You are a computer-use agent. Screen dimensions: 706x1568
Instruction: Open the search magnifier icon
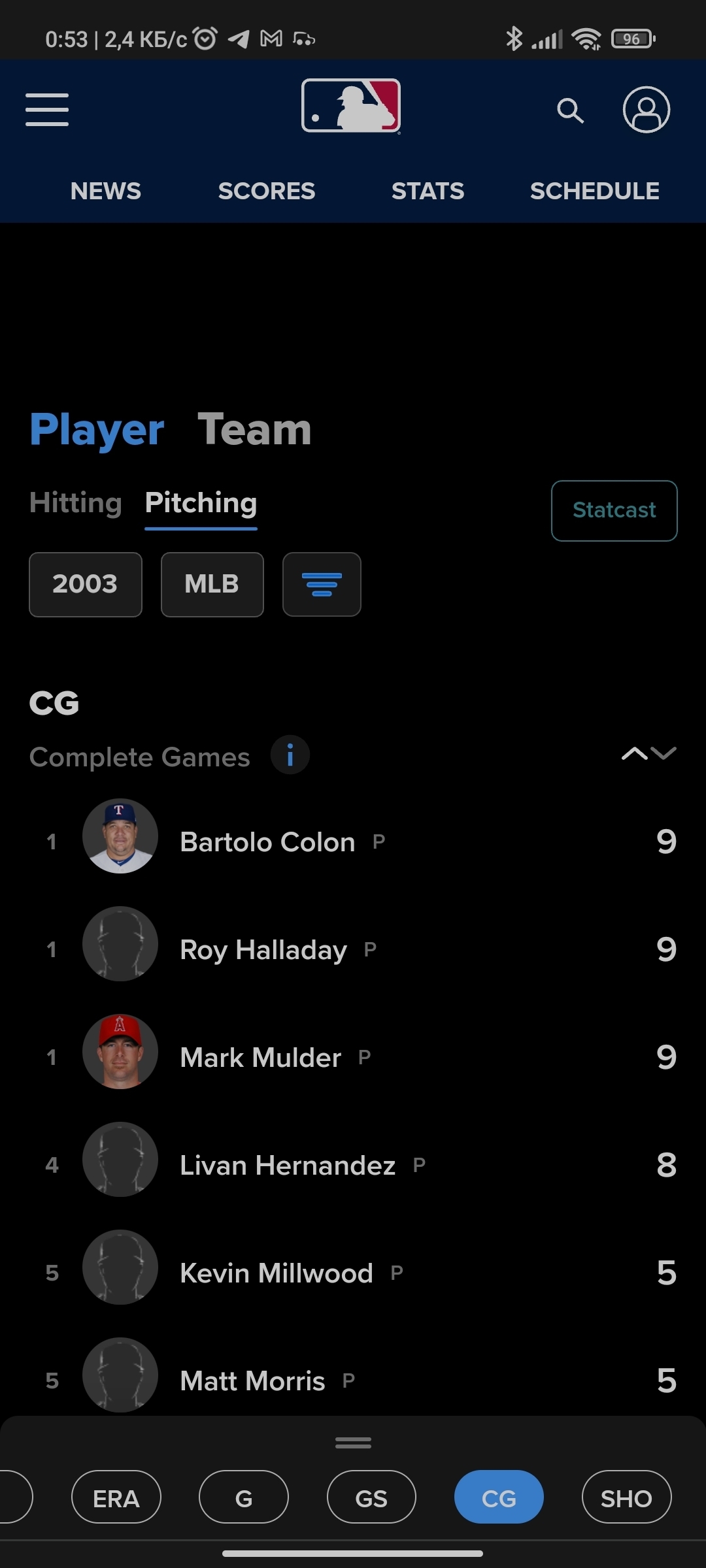(x=570, y=110)
